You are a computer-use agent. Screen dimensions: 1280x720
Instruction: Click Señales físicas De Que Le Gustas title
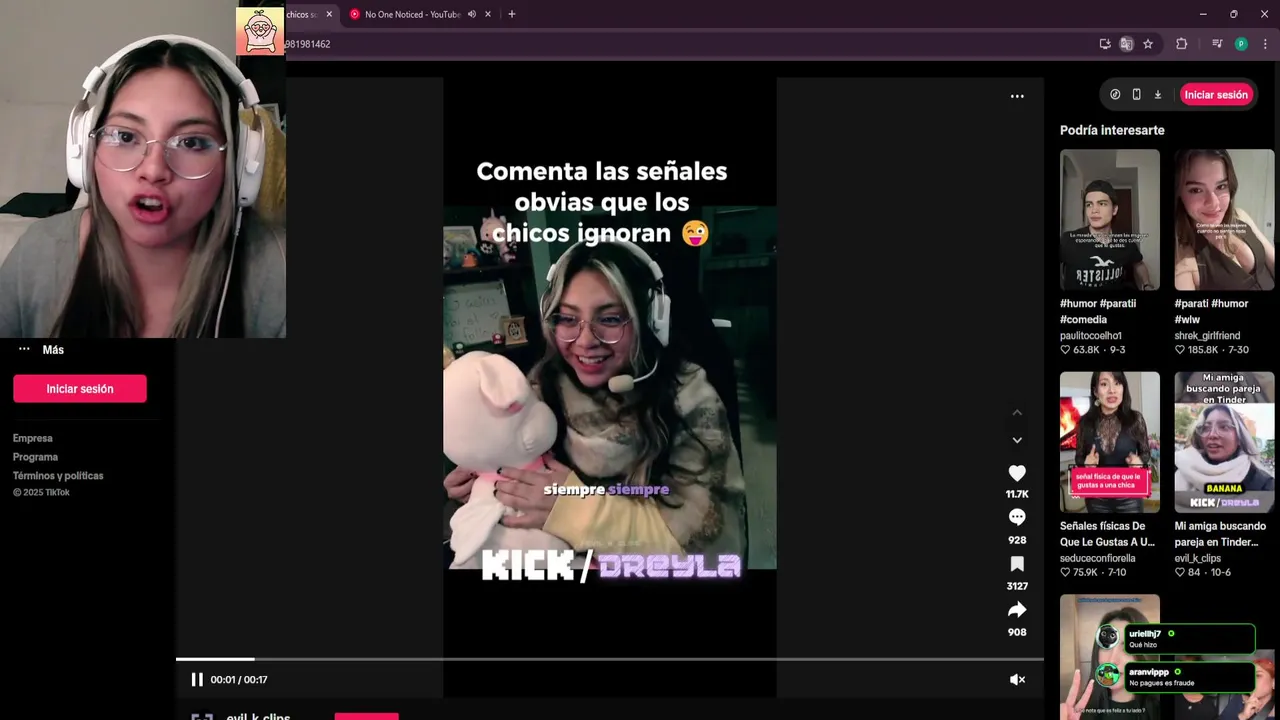click(1107, 534)
